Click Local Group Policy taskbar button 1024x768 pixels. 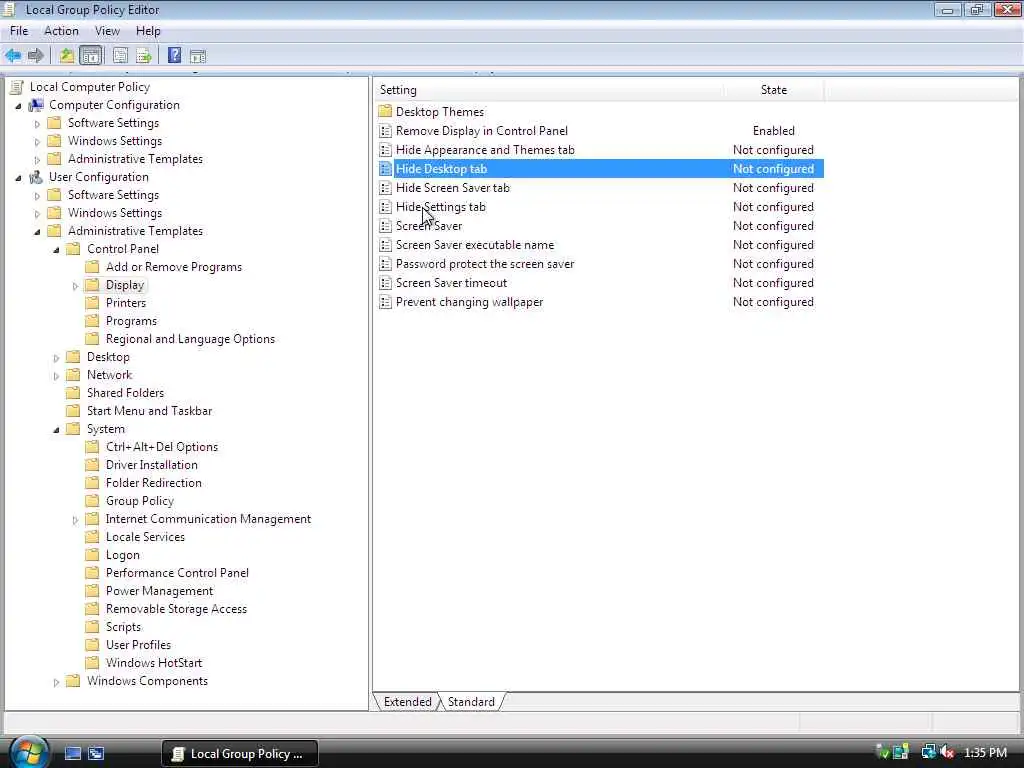point(240,754)
